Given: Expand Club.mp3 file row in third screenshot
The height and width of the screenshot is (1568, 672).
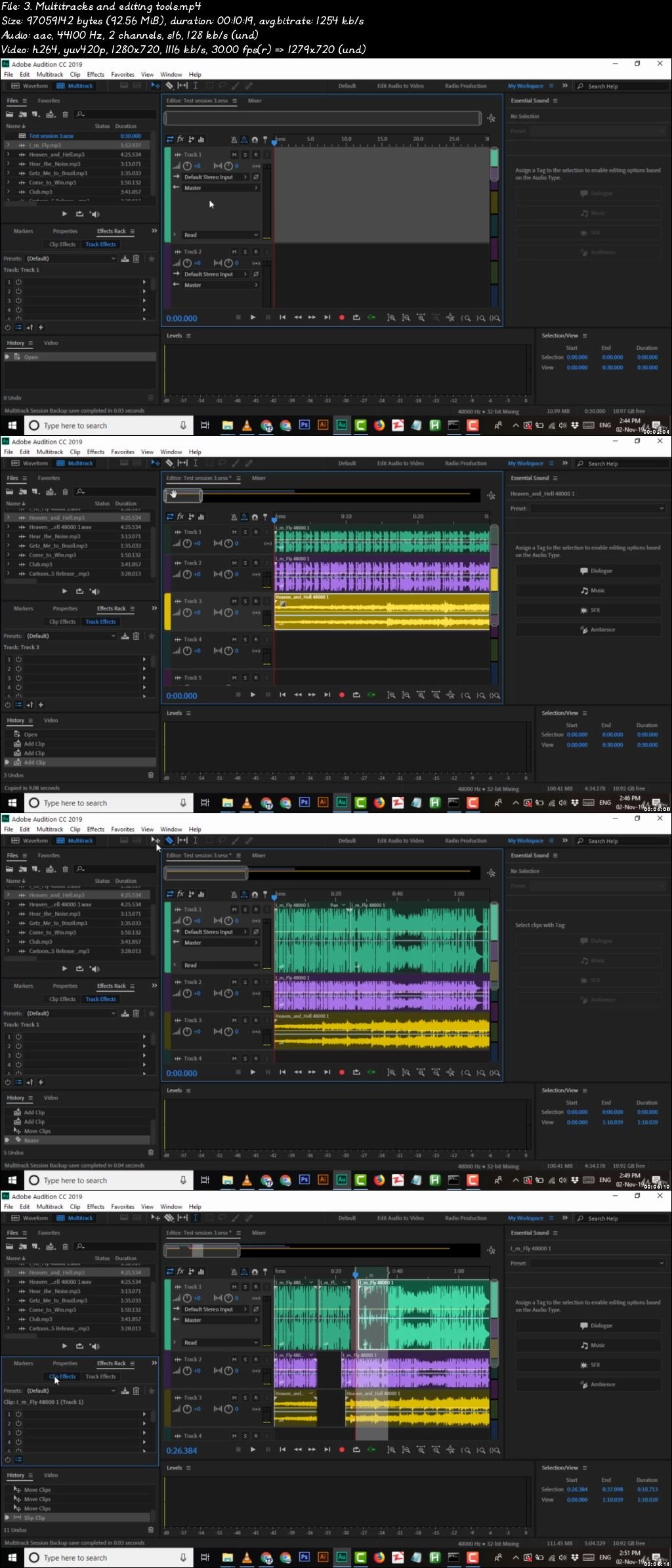Looking at the screenshot, I should pyautogui.click(x=9, y=942).
